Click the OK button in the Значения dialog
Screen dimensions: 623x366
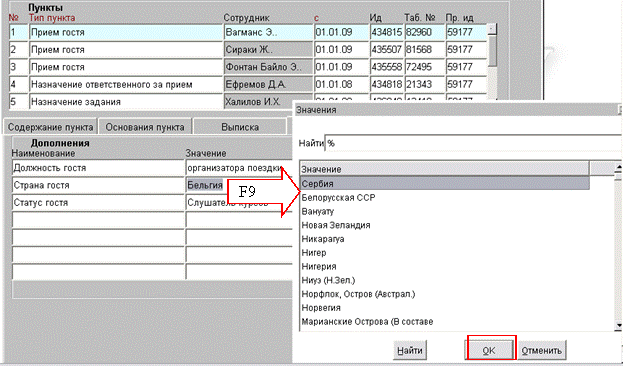(488, 351)
